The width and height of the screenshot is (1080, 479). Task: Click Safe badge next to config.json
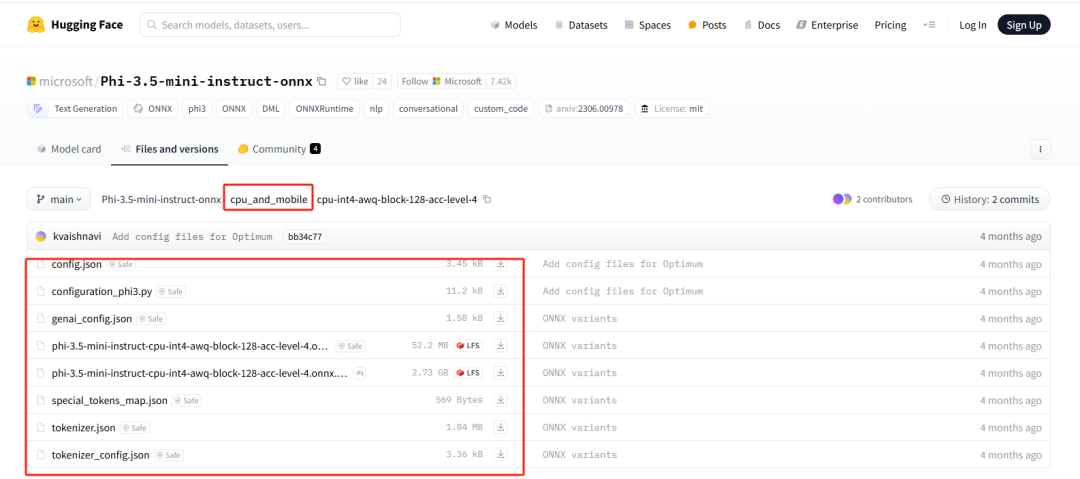[x=122, y=264]
